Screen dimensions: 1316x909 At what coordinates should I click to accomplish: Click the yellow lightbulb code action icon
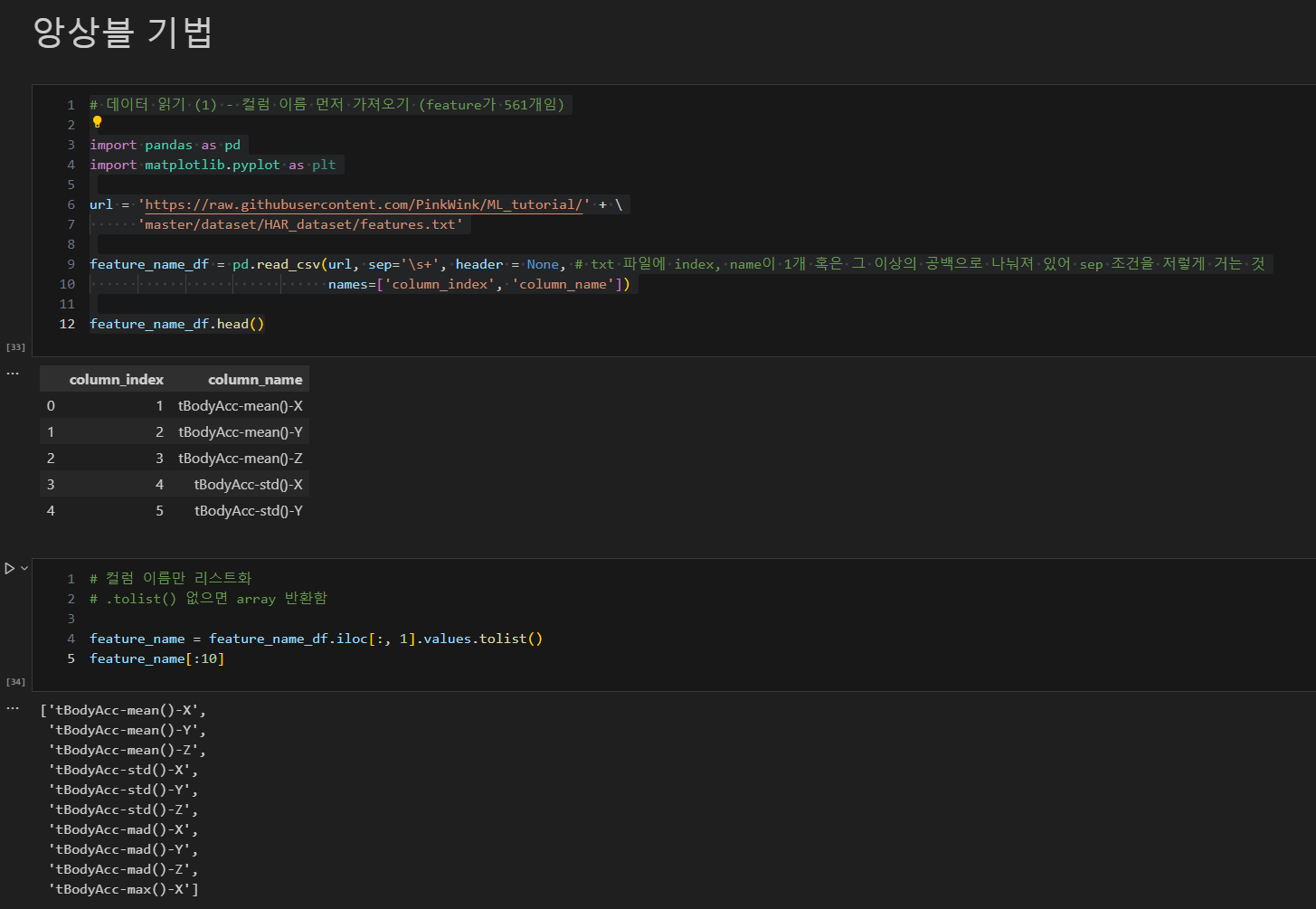(97, 122)
